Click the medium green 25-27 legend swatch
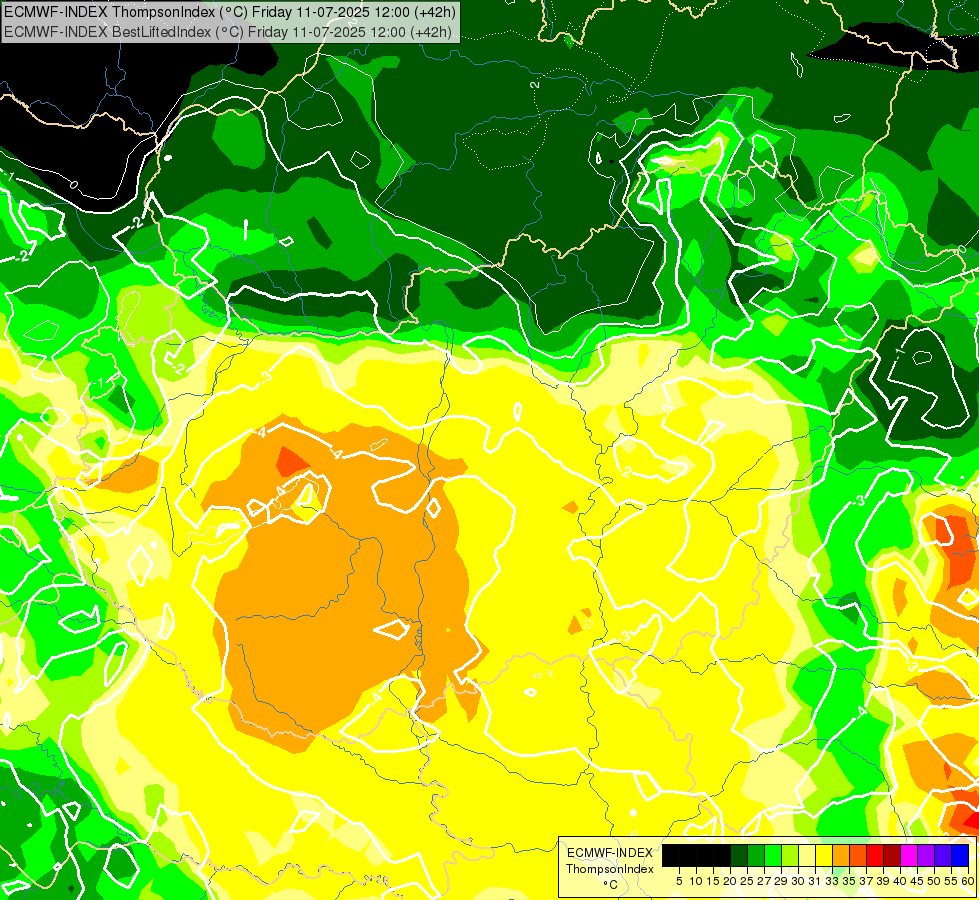979x900 pixels. [x=756, y=855]
